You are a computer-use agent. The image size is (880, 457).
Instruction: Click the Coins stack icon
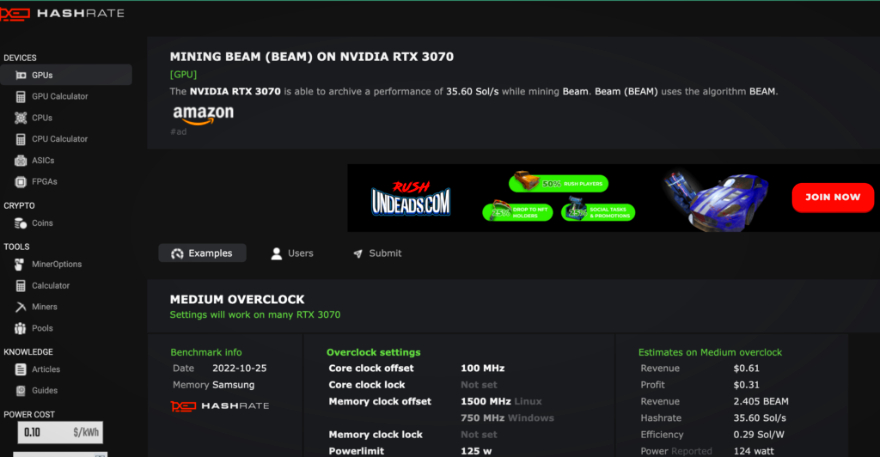(21, 223)
